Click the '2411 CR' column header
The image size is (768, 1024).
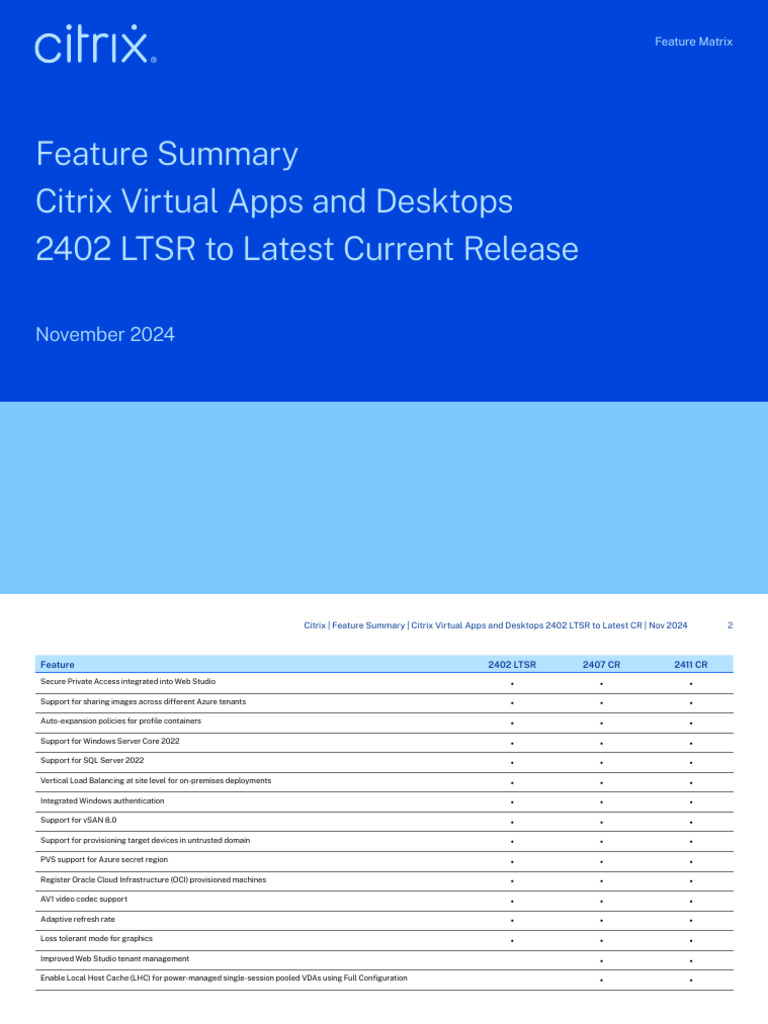[x=691, y=664]
